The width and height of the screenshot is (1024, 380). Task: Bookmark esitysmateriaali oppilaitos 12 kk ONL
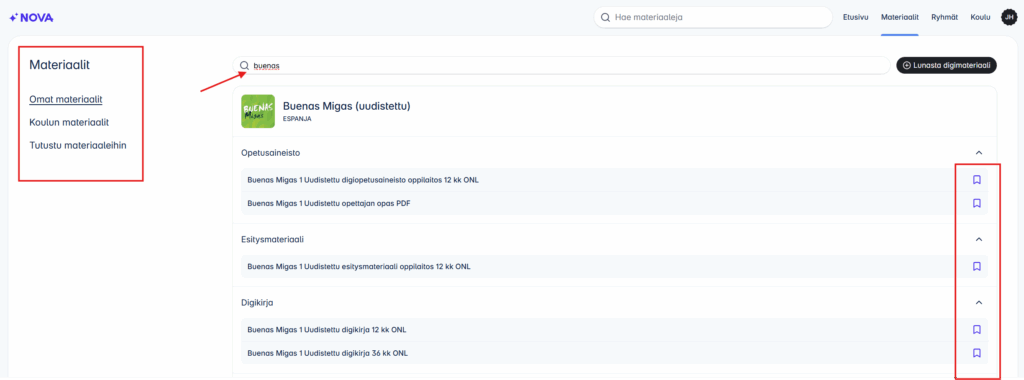pyautogui.click(x=977, y=266)
